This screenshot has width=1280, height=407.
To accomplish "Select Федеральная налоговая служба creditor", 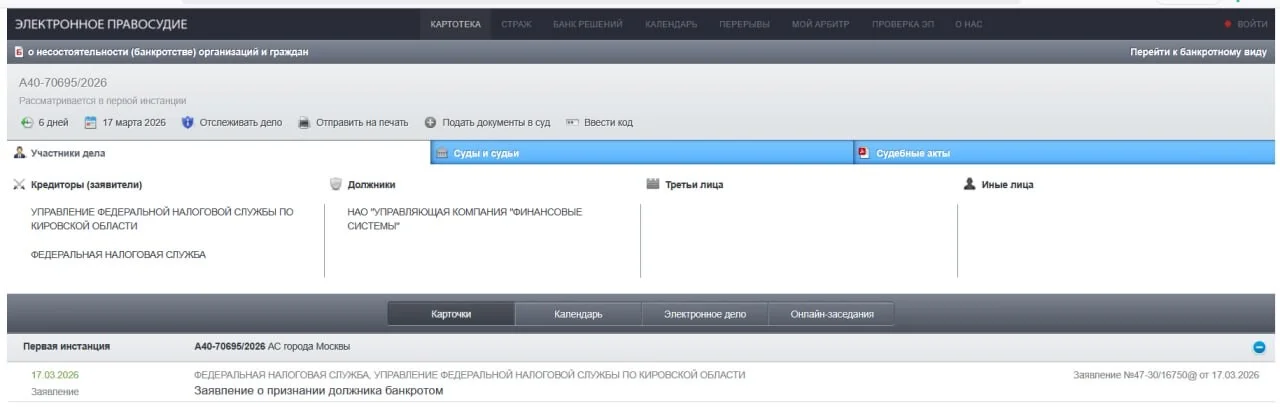I will pyautogui.click(x=118, y=255).
